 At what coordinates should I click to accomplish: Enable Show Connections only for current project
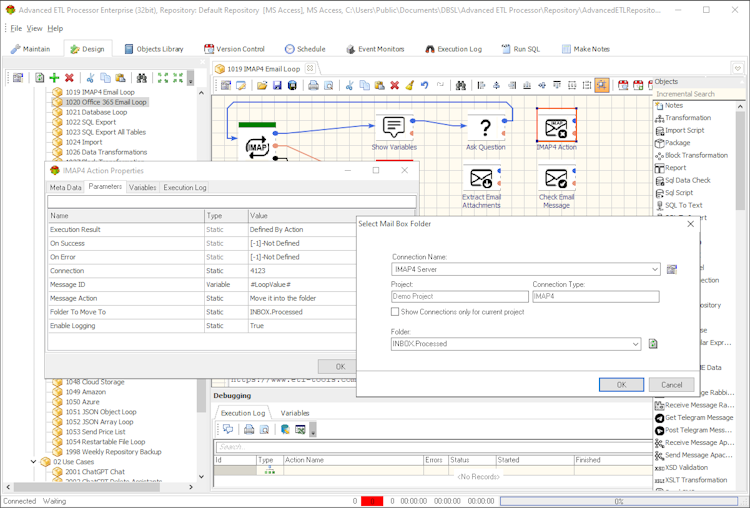pyautogui.click(x=395, y=312)
